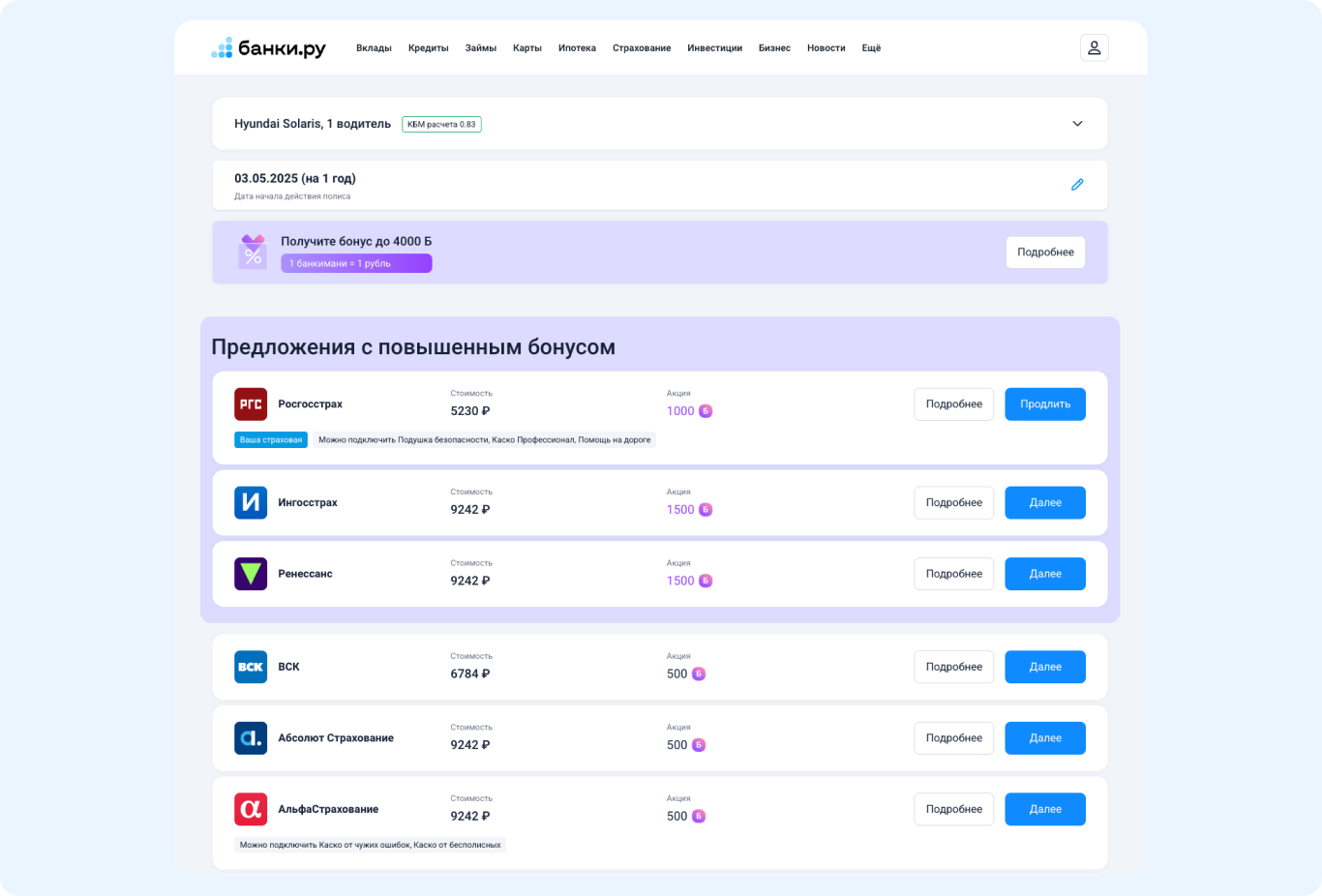Viewport: 1322px width, 896px height.
Task: Click bonus coin in Абсолют Страхование row
Action: click(x=699, y=745)
